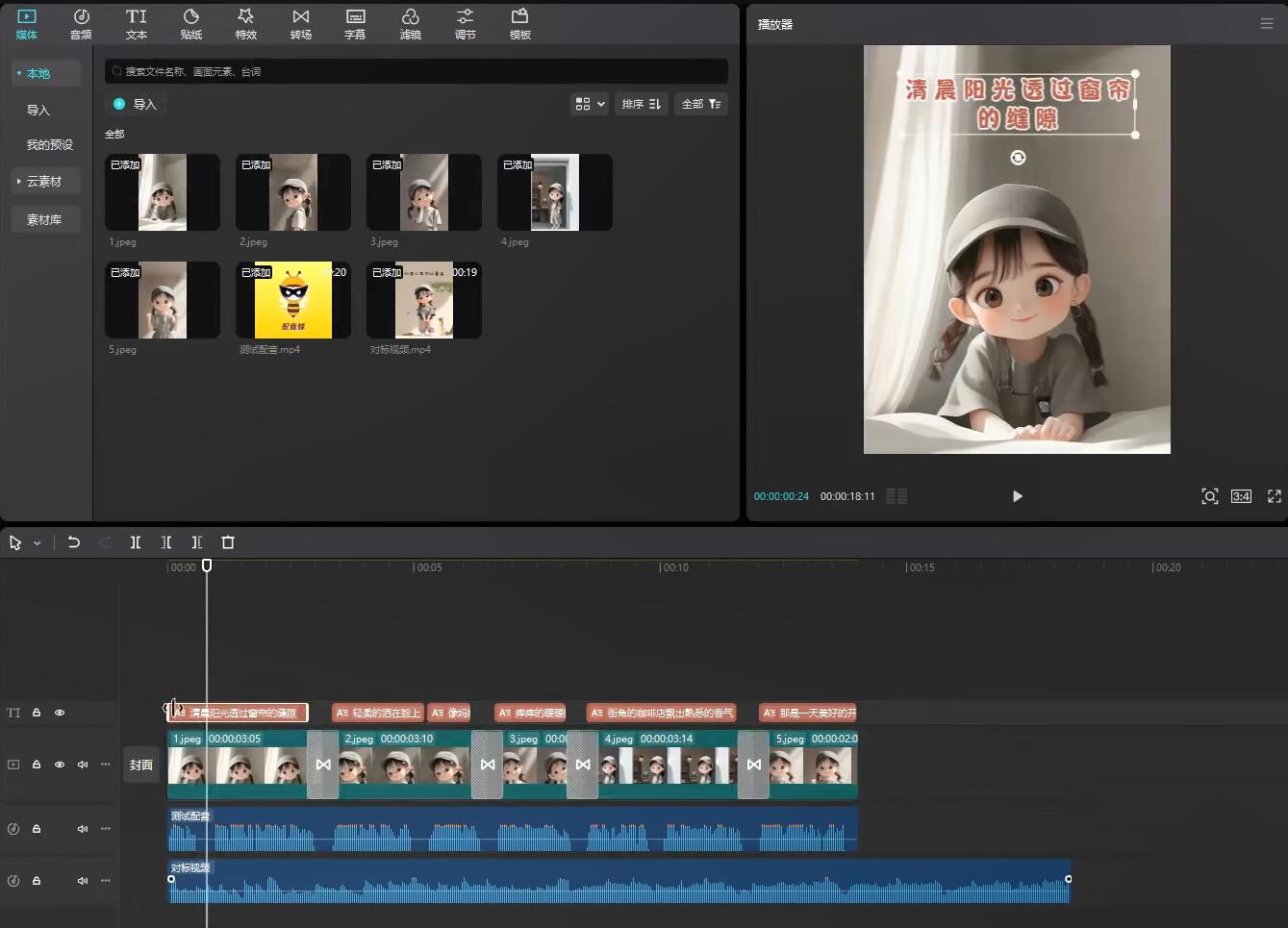Mute the 对标视频 audio track
Image resolution: width=1288 pixels, height=928 pixels.
(83, 881)
